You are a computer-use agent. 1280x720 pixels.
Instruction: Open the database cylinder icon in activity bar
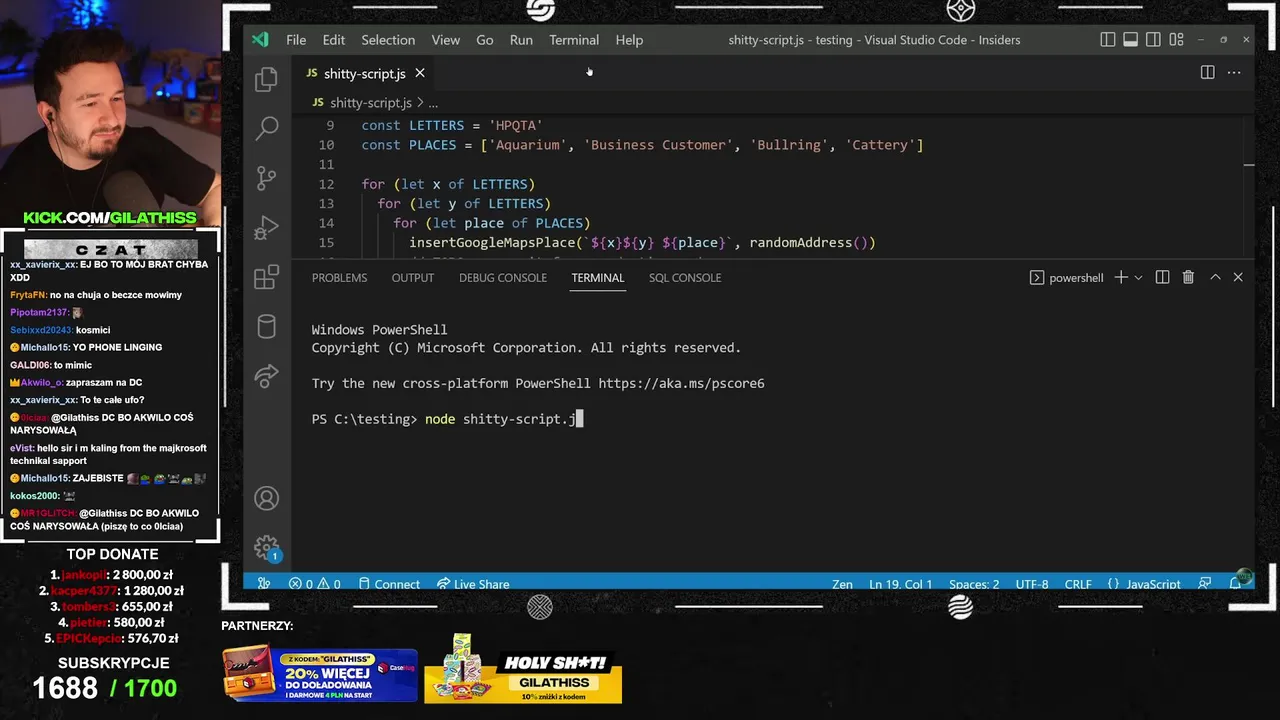tap(266, 326)
